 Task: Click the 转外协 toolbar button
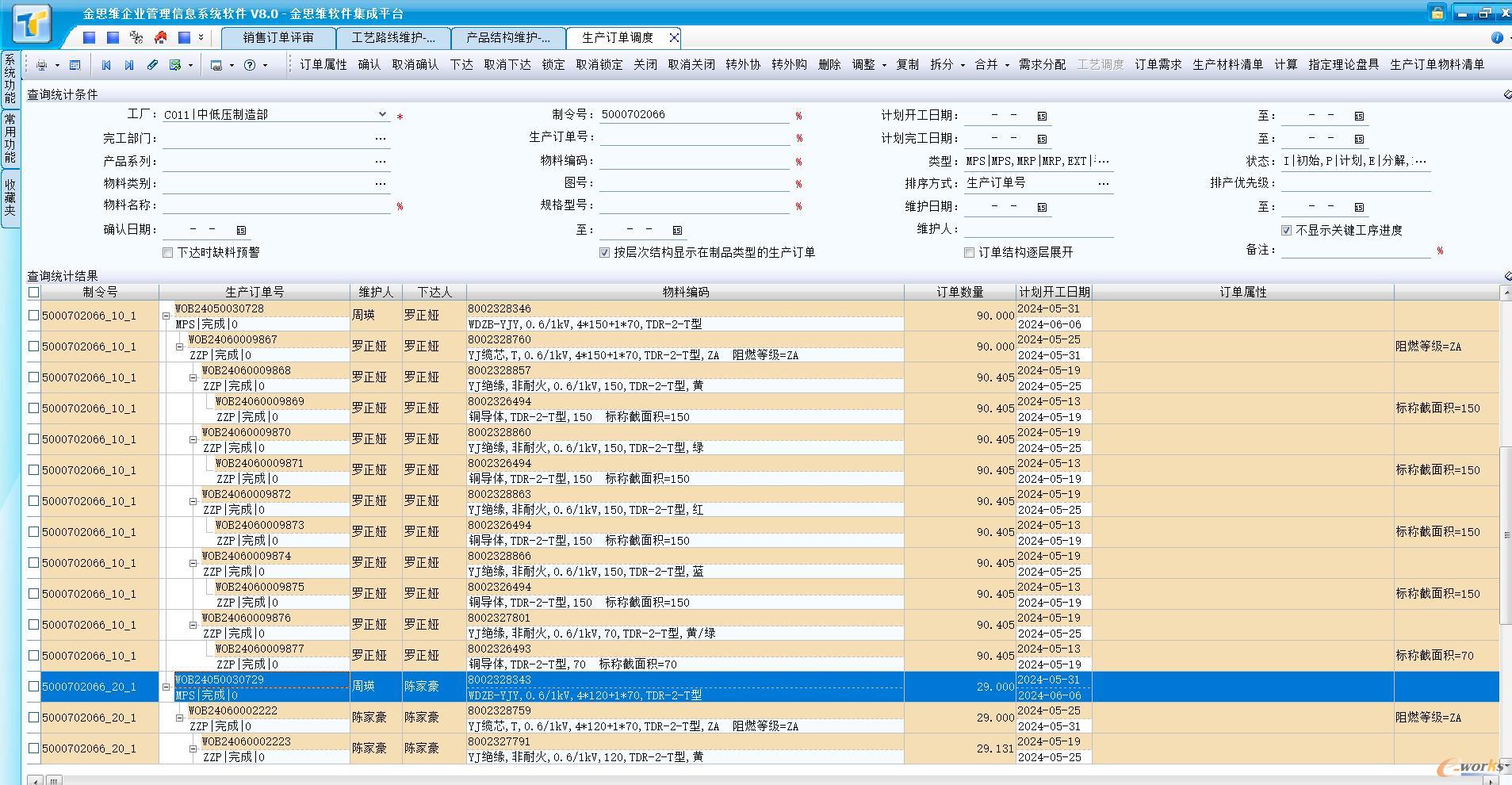coord(743,65)
